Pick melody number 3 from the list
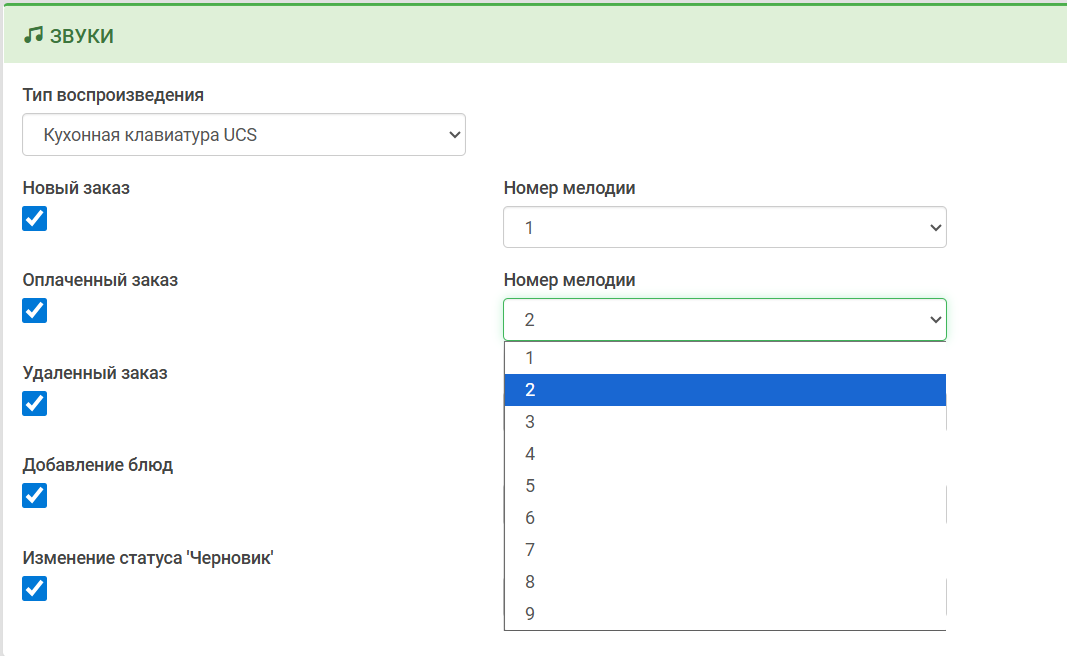This screenshot has width=1067, height=656. coord(724,422)
